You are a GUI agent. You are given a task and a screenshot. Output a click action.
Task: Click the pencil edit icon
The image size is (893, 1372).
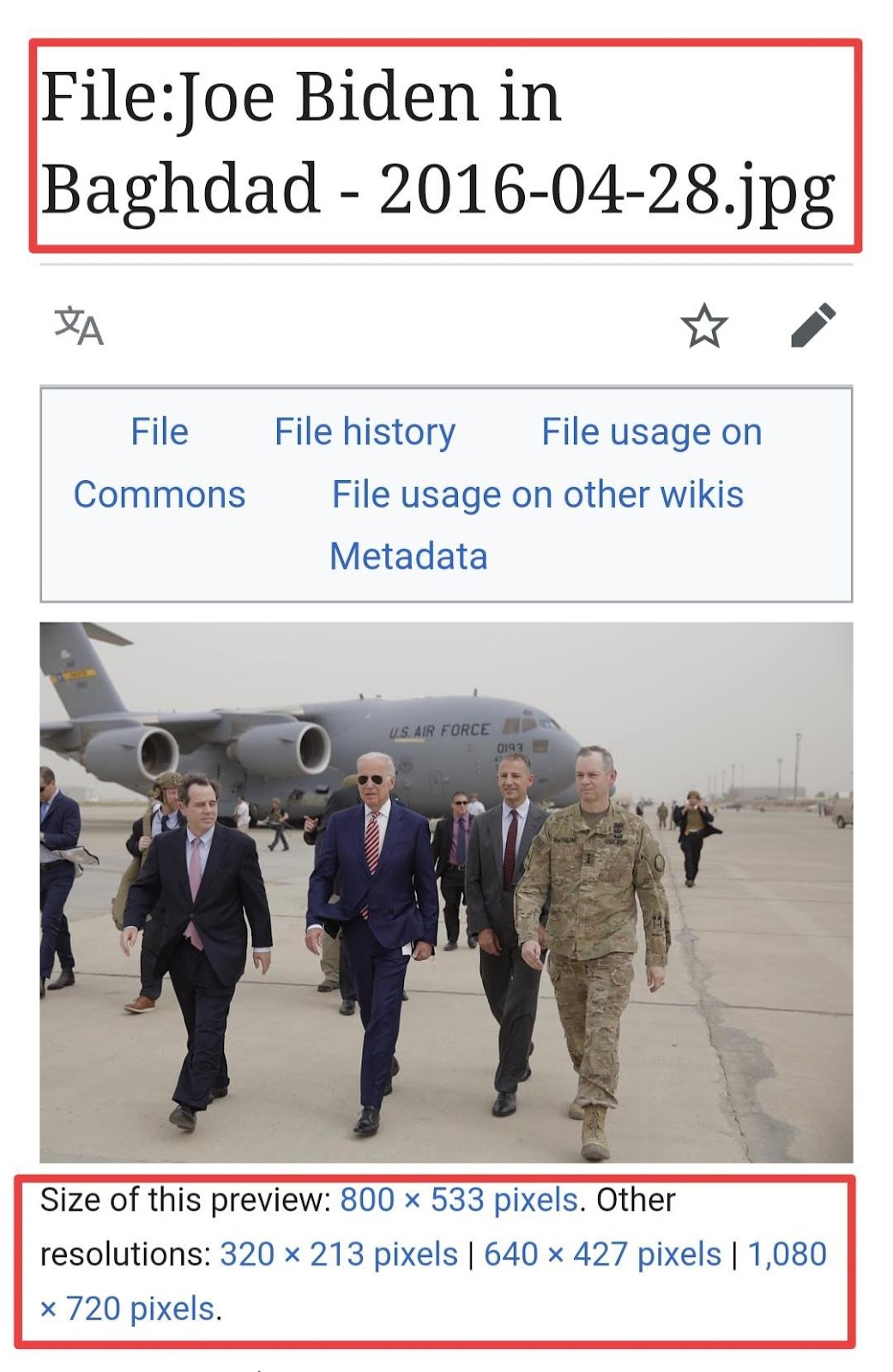click(x=812, y=325)
